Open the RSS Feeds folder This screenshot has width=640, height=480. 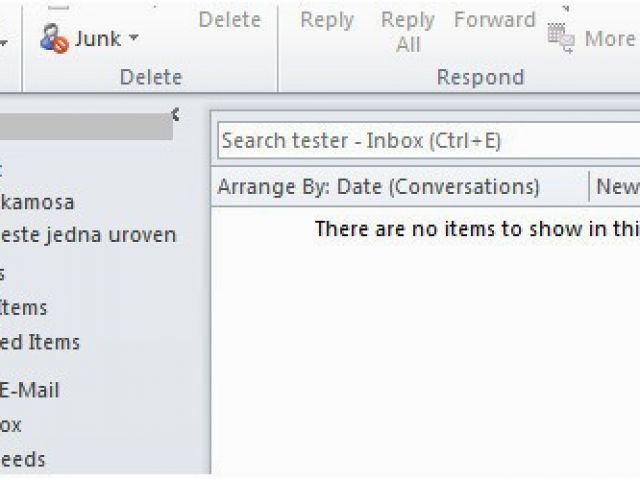click(22, 460)
